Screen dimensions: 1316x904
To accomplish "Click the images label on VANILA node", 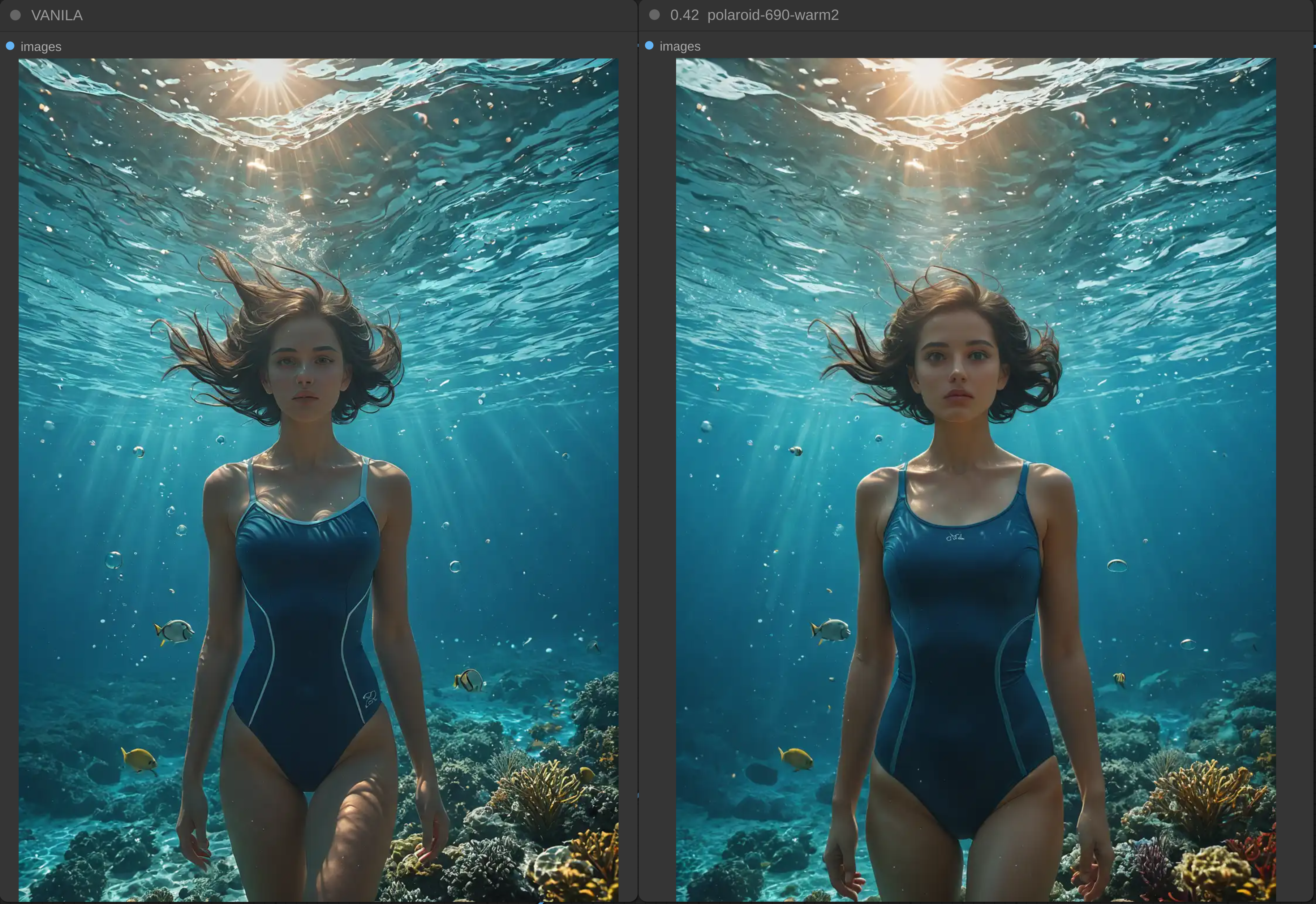I will point(41,47).
